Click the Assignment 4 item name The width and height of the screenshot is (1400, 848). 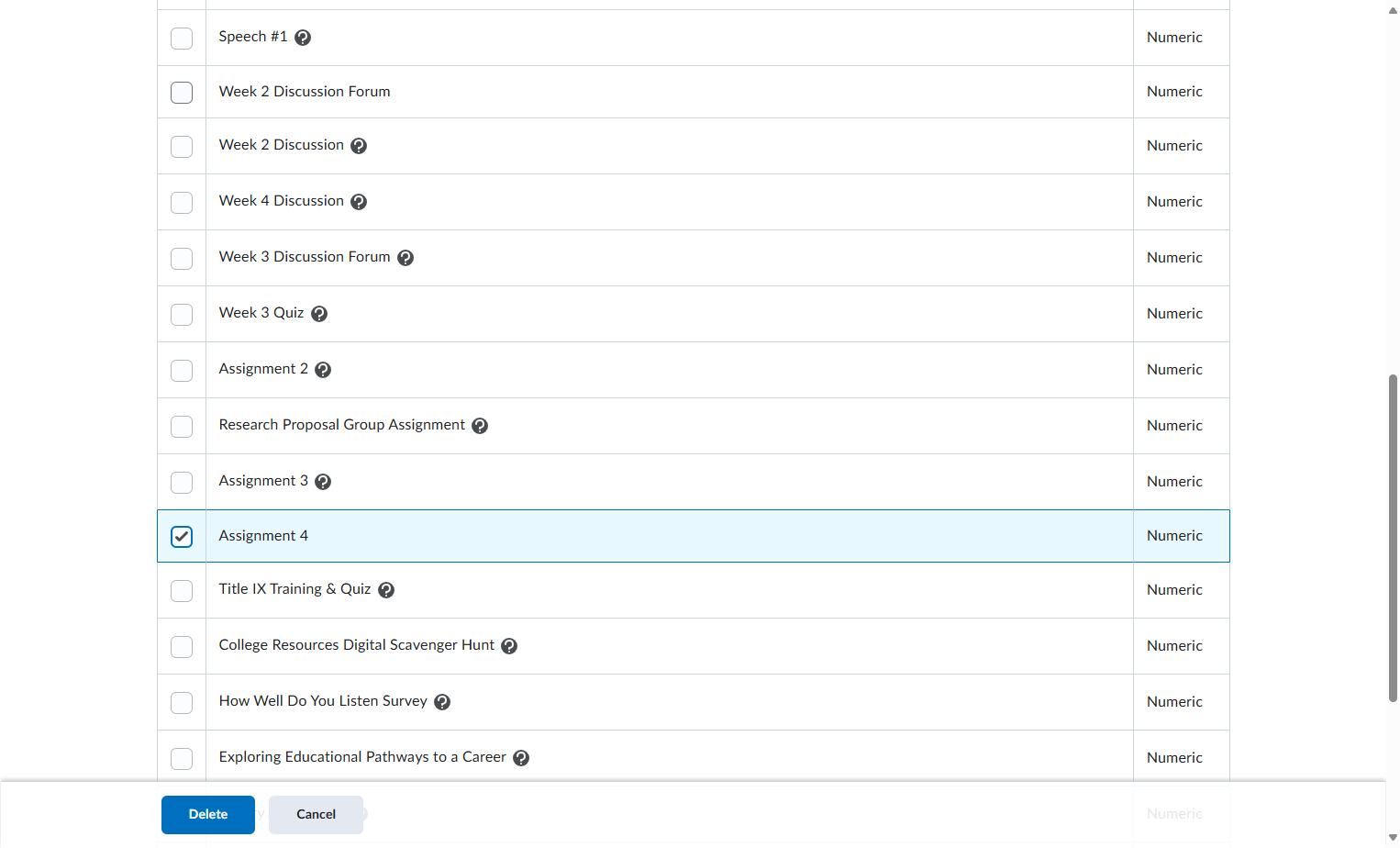(x=263, y=536)
